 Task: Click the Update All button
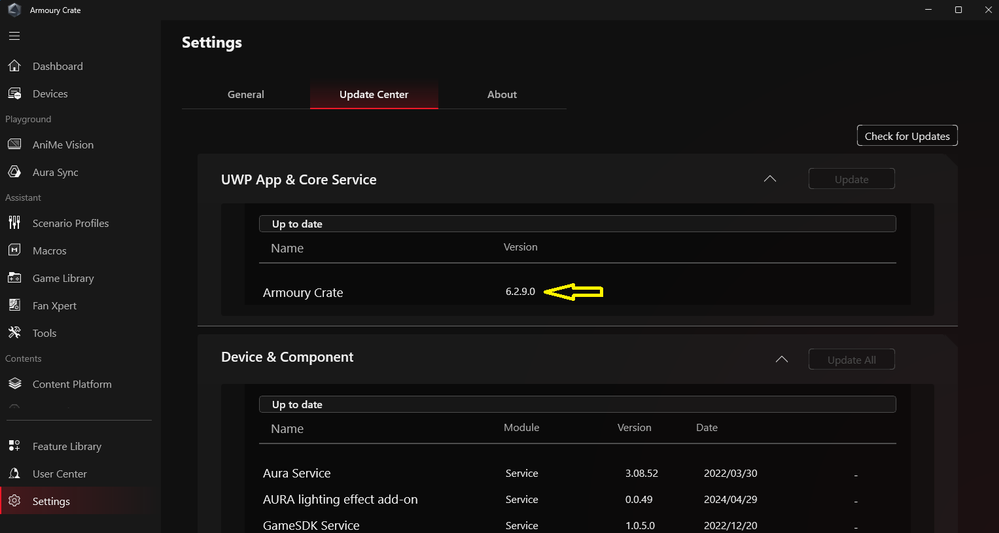pyautogui.click(x=851, y=360)
